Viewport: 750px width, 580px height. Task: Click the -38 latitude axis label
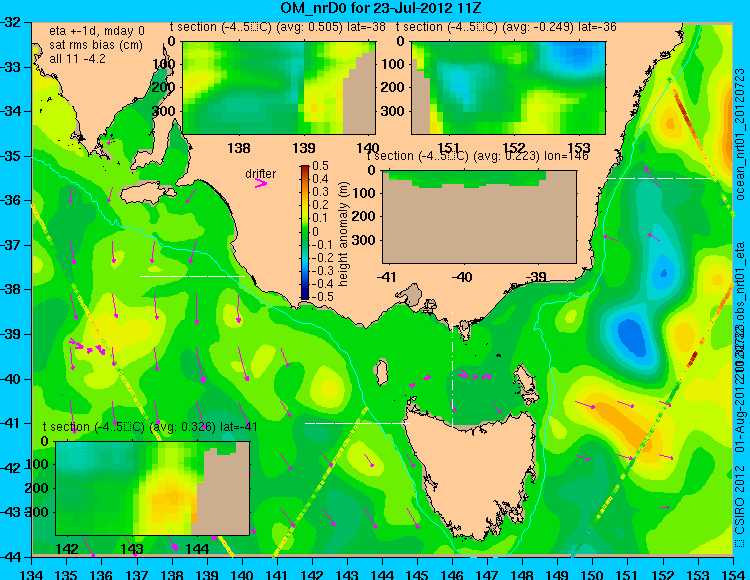click(11, 289)
